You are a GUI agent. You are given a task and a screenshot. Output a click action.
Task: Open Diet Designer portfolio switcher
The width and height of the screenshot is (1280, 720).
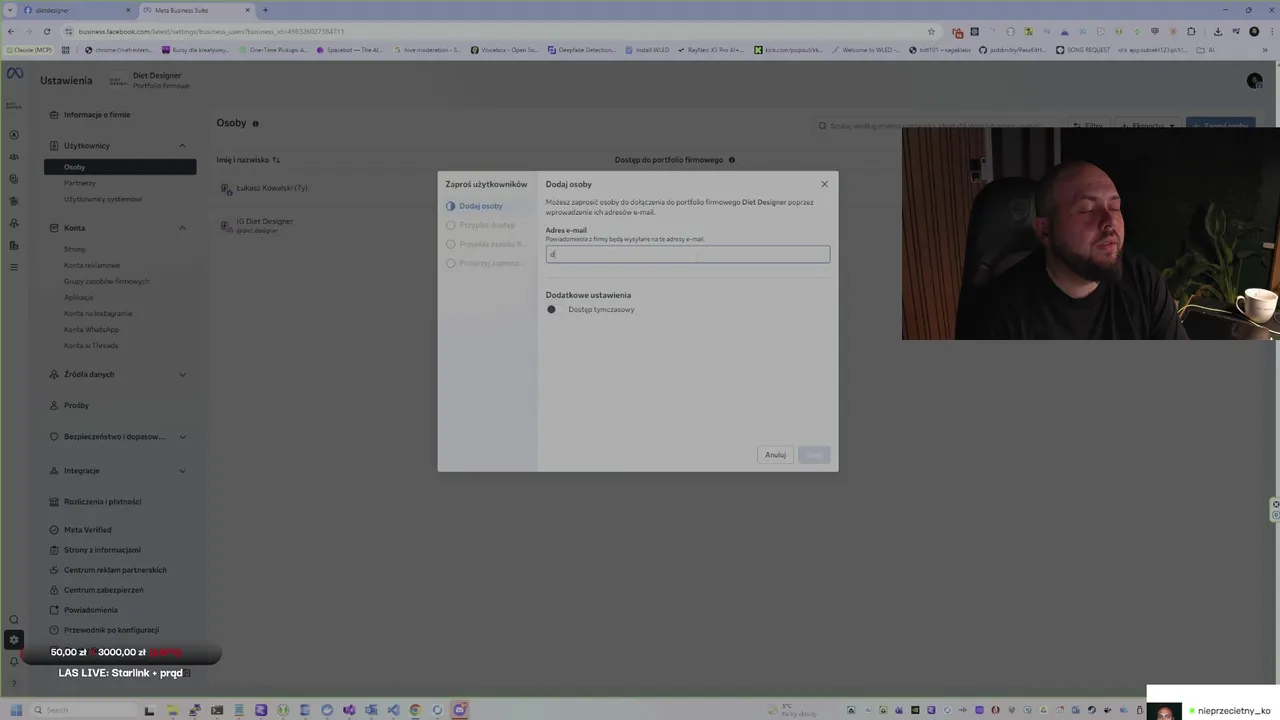point(150,80)
